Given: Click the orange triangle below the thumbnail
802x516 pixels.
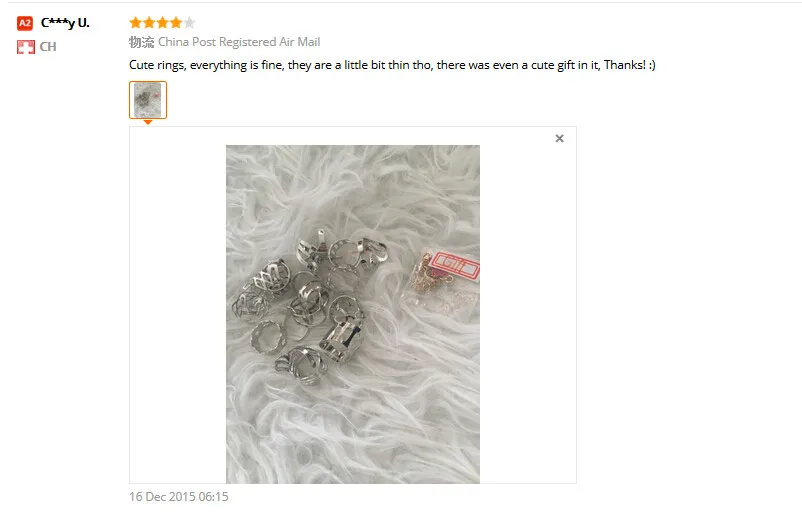Looking at the screenshot, I should pos(148,122).
